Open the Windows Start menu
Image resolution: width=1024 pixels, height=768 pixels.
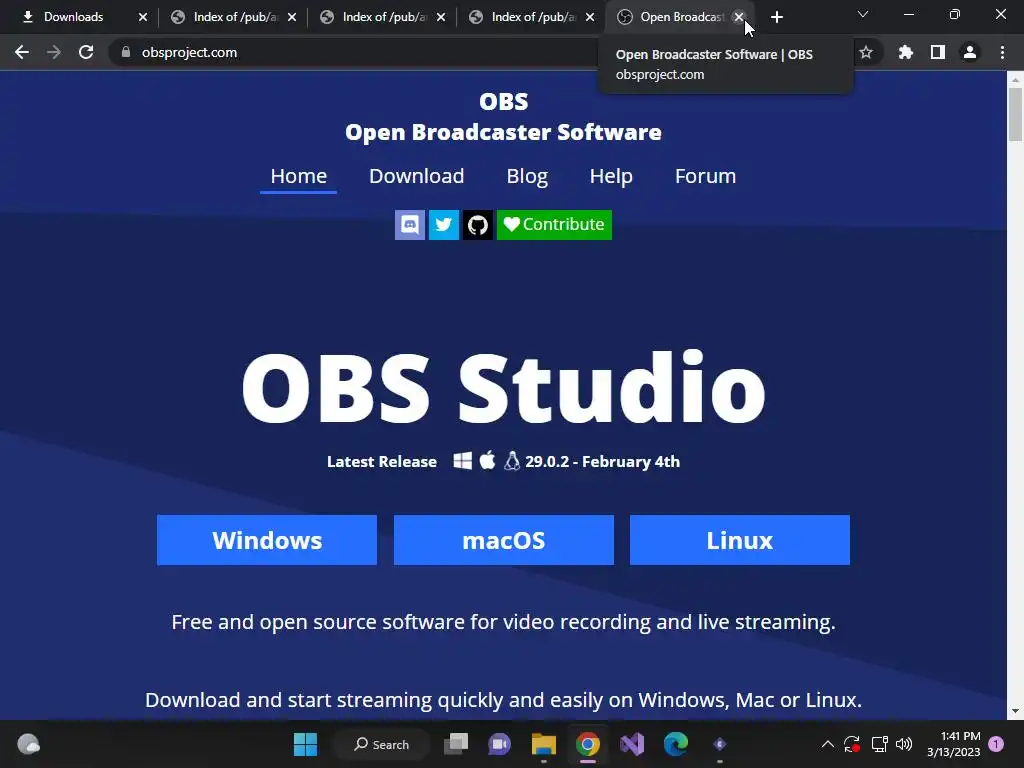coord(305,744)
